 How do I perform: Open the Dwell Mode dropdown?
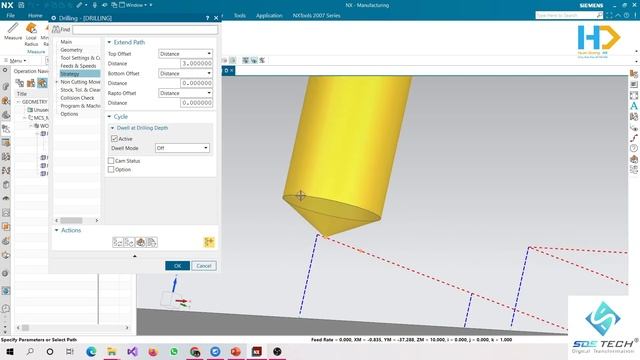182,148
